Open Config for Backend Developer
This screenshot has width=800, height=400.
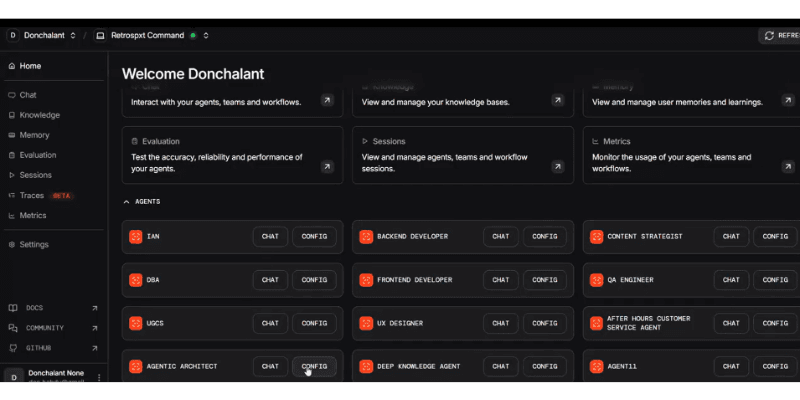[545, 237]
